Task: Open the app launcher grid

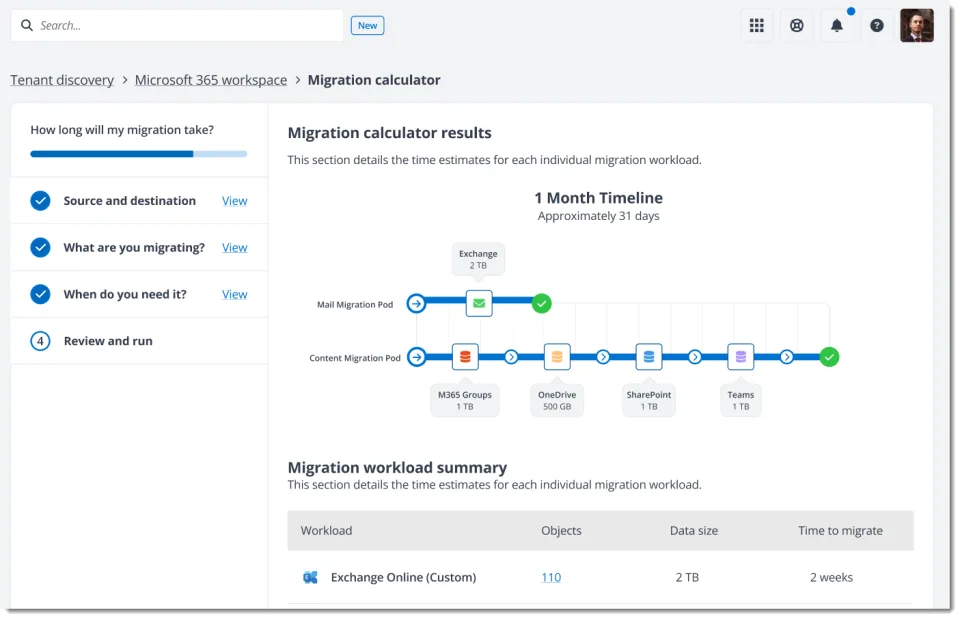Action: click(757, 25)
